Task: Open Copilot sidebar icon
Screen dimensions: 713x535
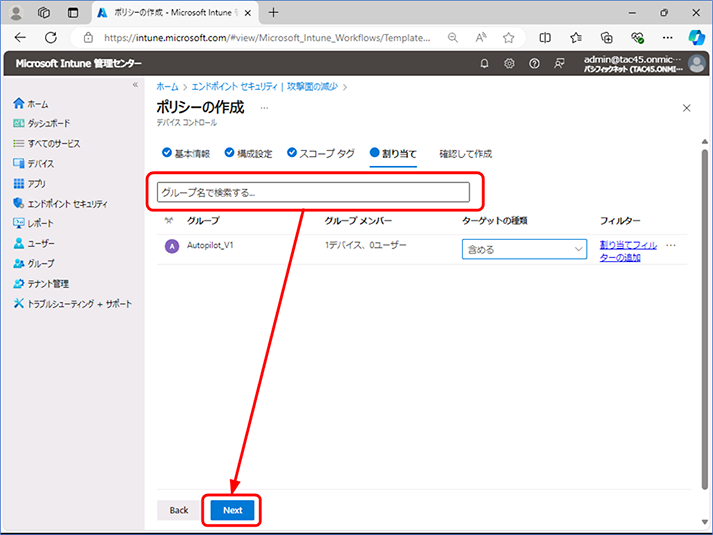Action: click(697, 37)
